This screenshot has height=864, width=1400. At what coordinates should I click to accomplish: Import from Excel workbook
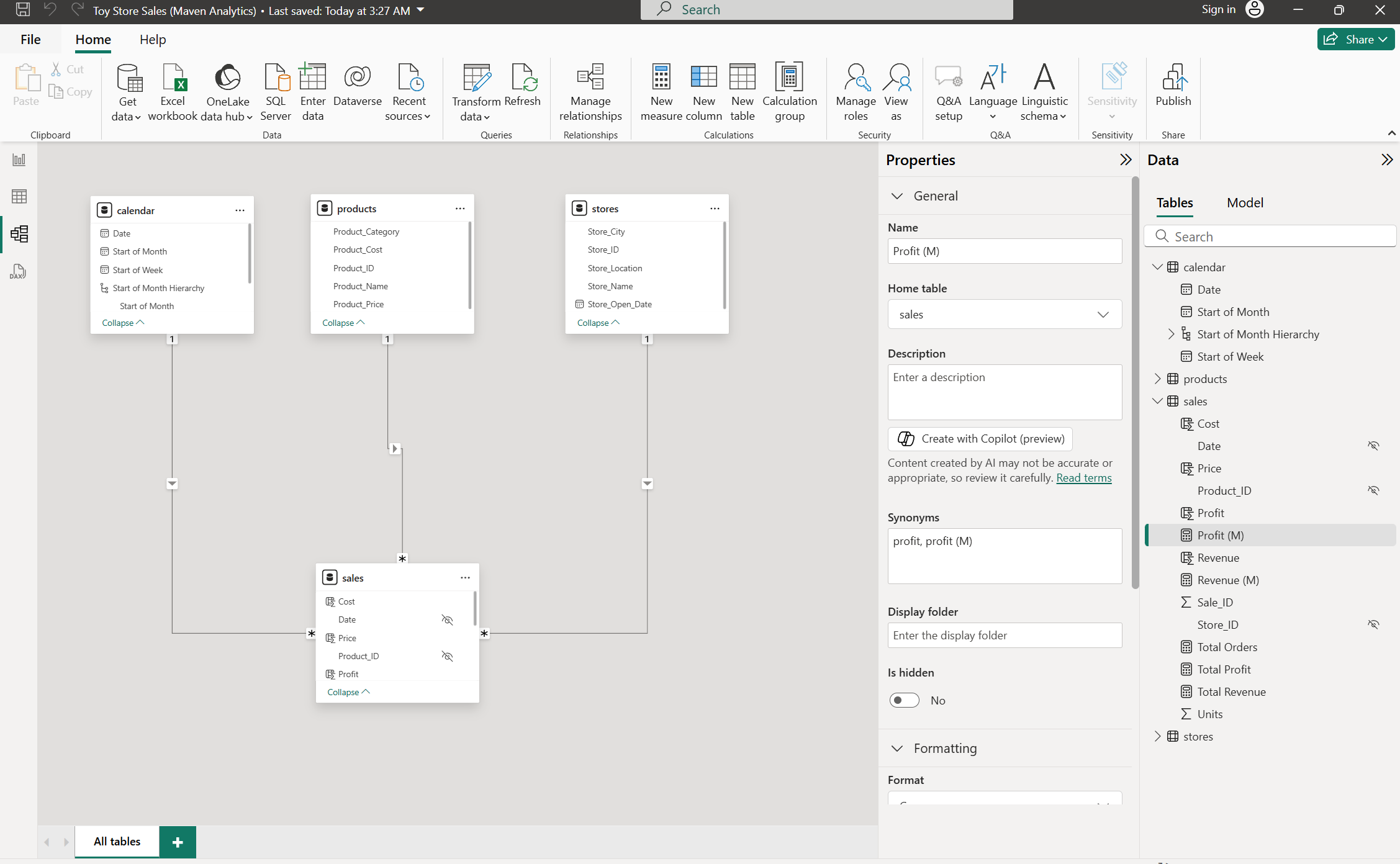pos(173,93)
